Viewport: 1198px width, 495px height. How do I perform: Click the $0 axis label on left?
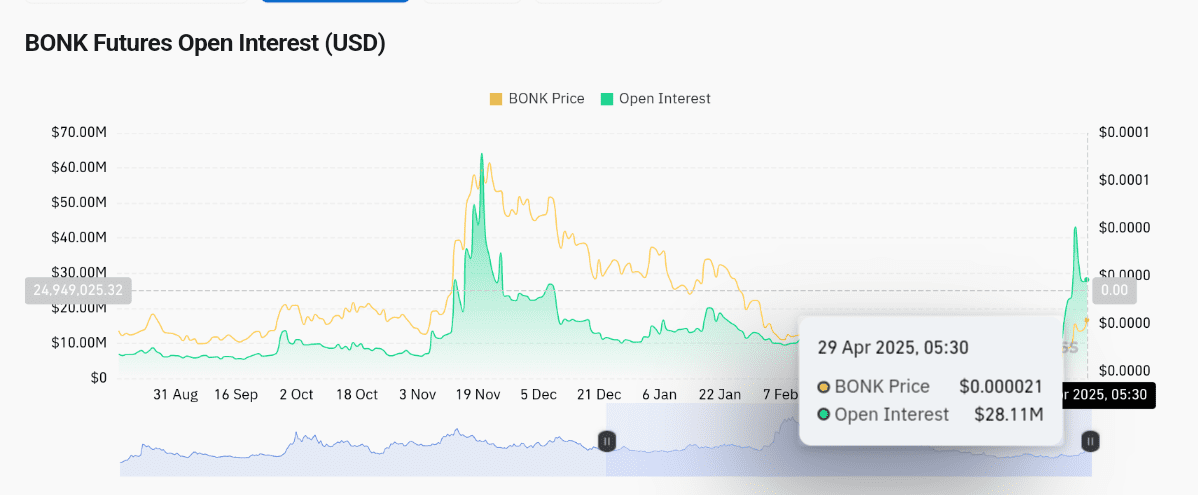click(x=97, y=378)
